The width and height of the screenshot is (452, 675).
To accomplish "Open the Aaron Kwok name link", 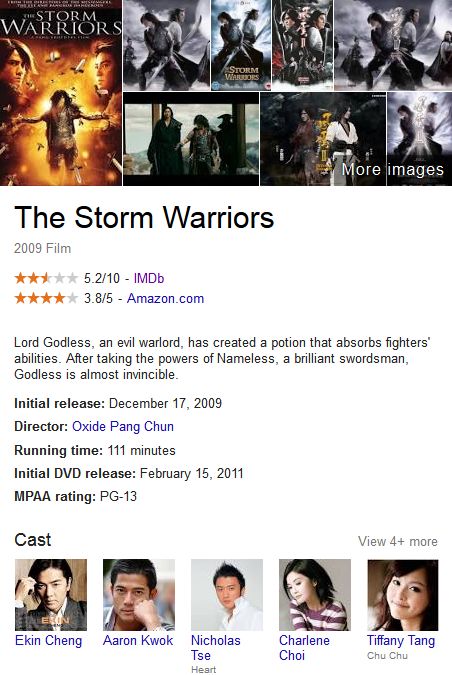I will 138,641.
